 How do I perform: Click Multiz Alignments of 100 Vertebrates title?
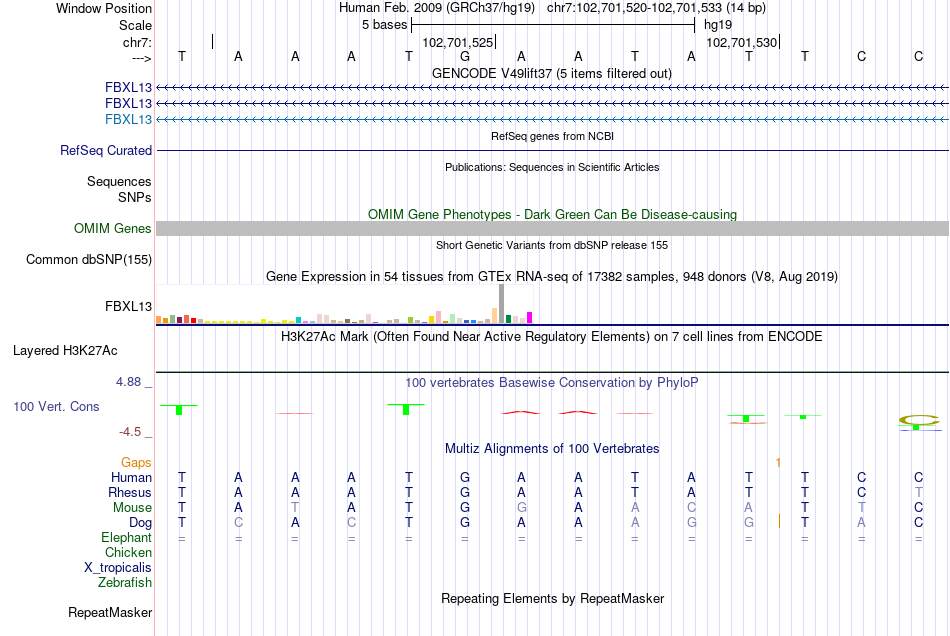552,449
